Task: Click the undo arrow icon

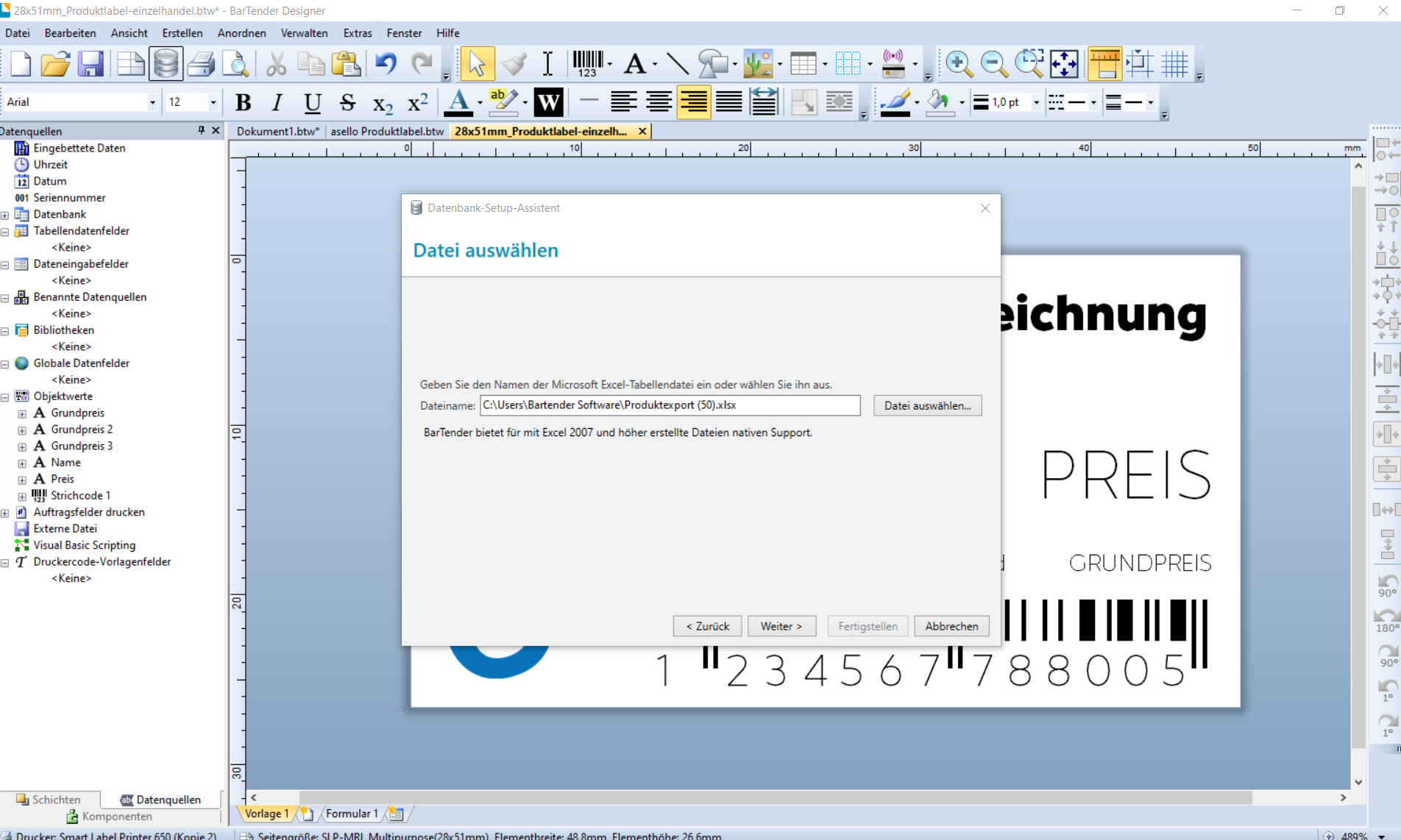Action: pyautogui.click(x=386, y=65)
